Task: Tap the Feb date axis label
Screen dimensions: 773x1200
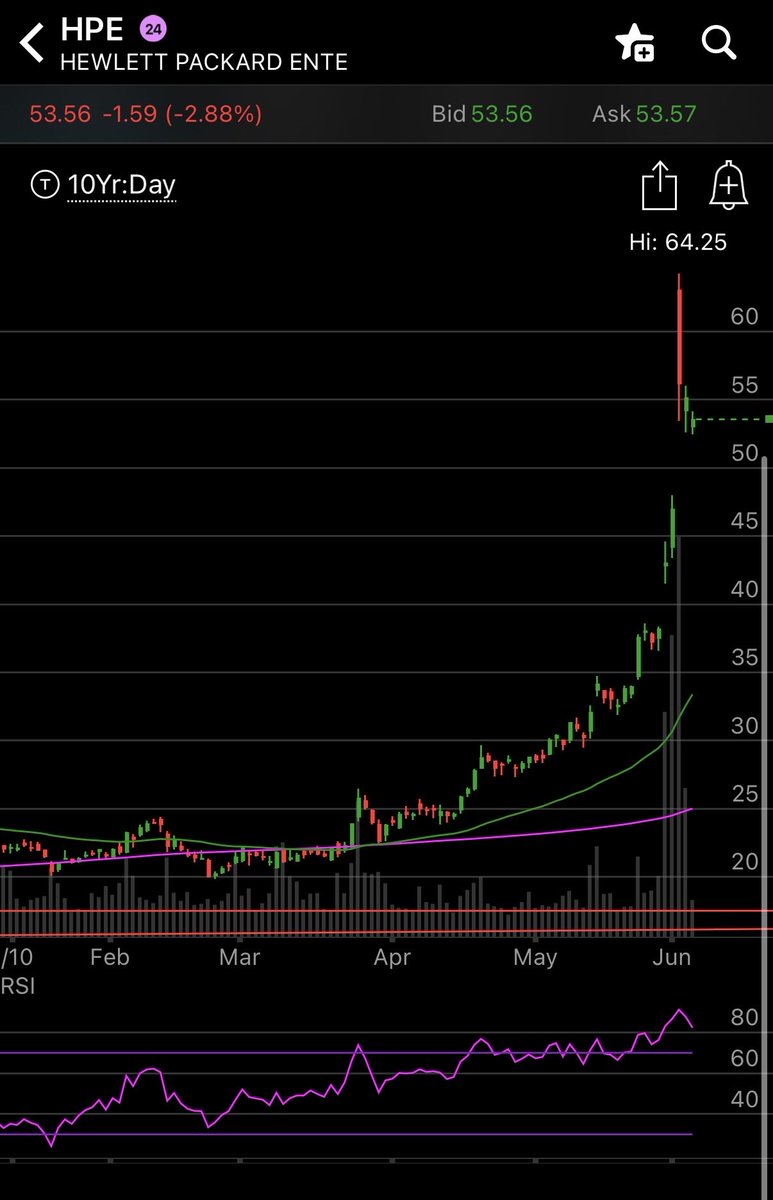Action: (109, 957)
